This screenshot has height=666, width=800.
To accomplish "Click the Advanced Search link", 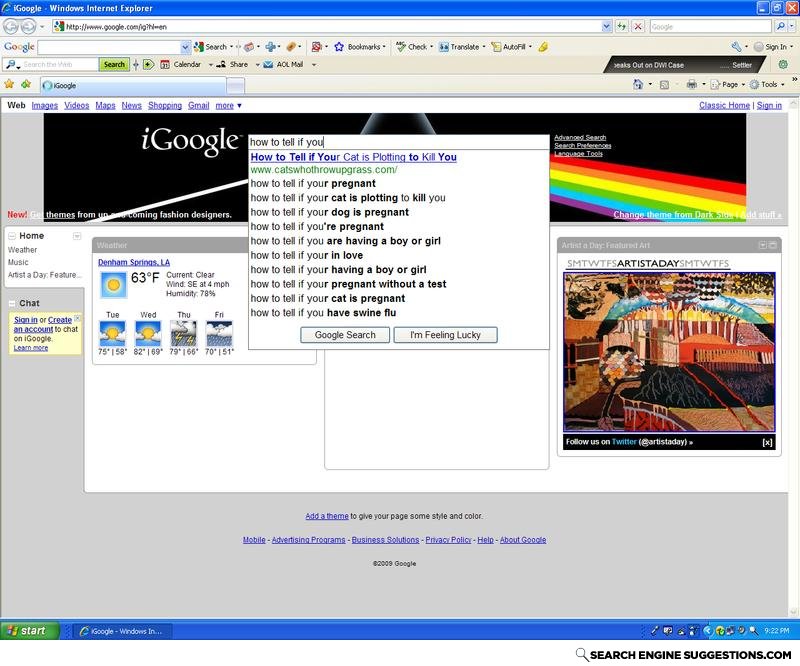I will (x=580, y=137).
